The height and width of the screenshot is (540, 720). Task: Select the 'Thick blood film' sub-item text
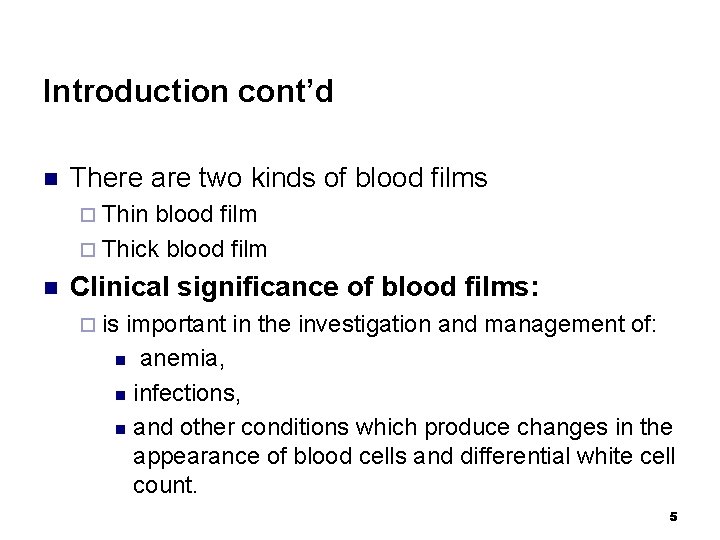coord(184,249)
